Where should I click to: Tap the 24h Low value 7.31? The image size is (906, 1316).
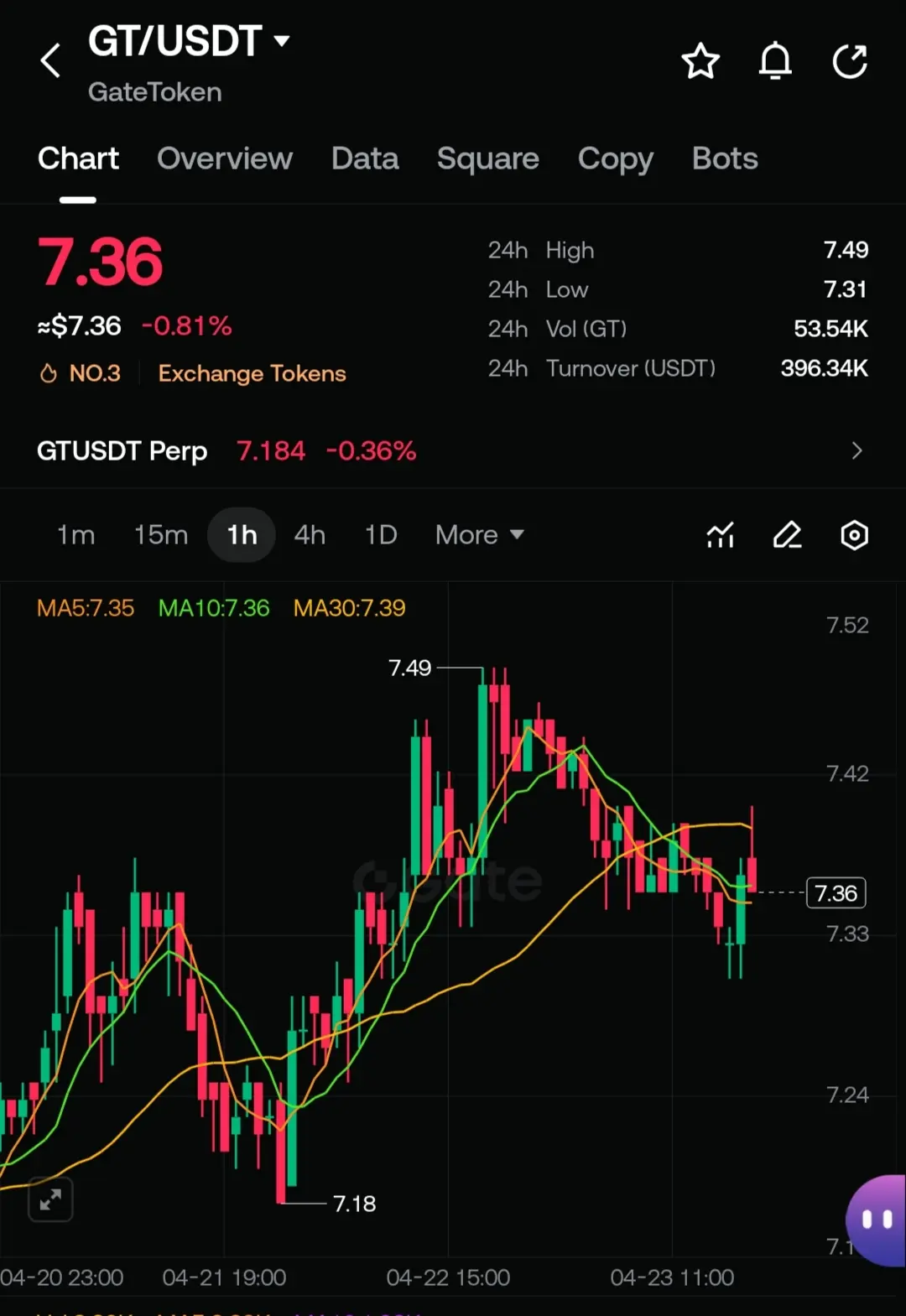click(846, 289)
